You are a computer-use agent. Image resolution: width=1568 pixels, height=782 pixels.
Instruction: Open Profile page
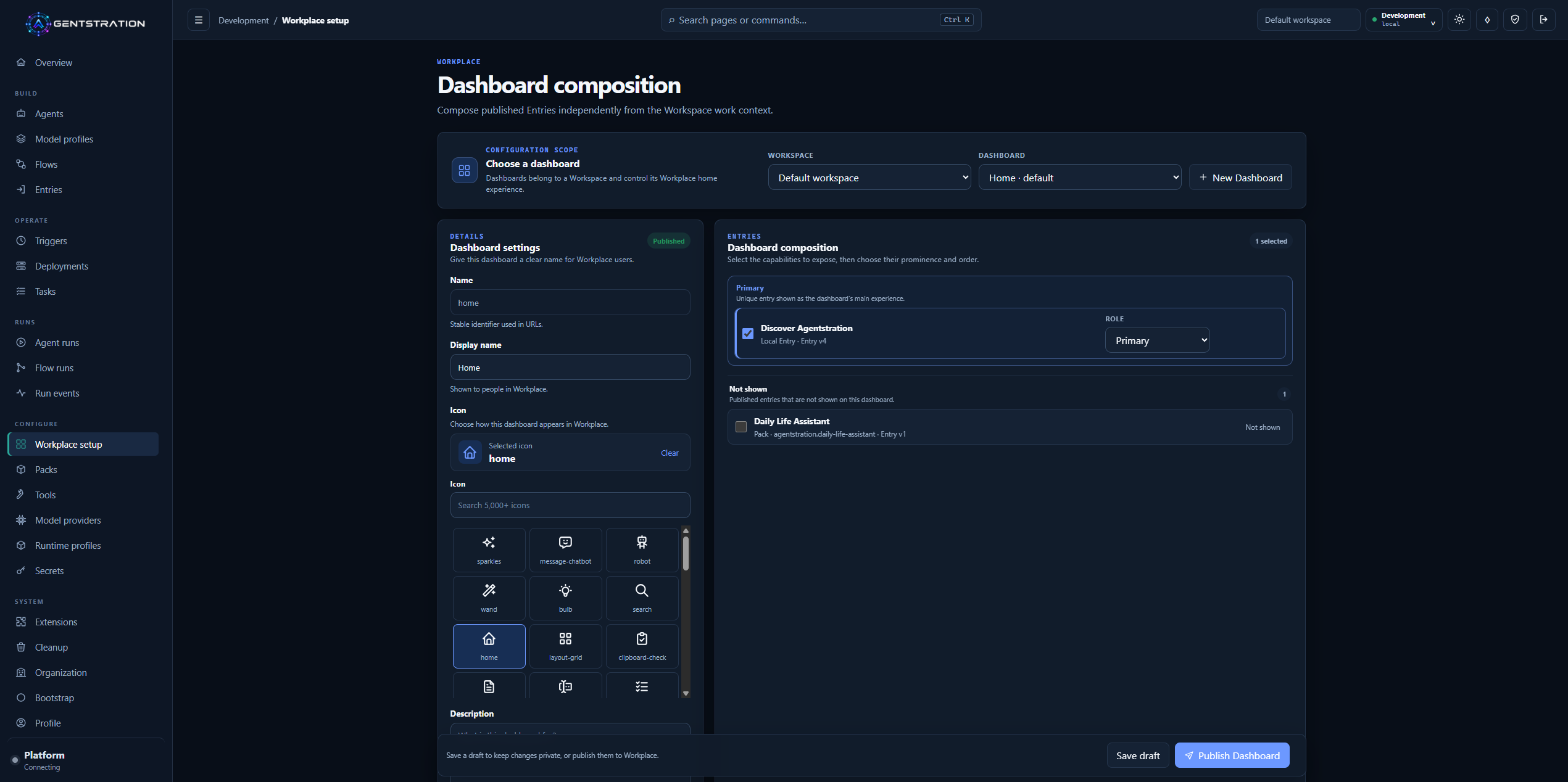click(x=83, y=723)
